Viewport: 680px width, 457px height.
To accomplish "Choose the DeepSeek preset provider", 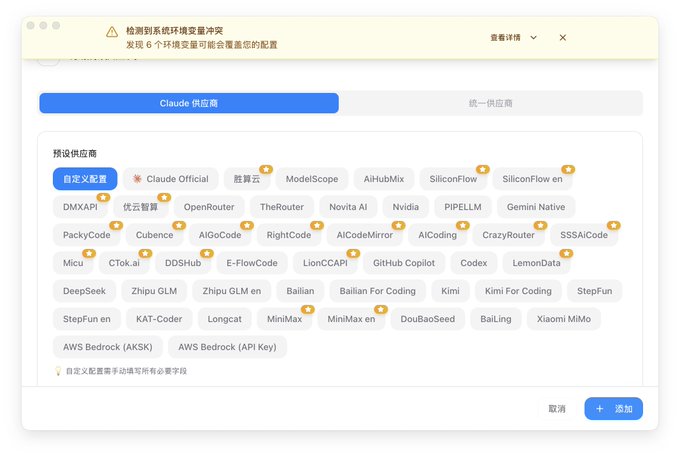I will [84, 291].
